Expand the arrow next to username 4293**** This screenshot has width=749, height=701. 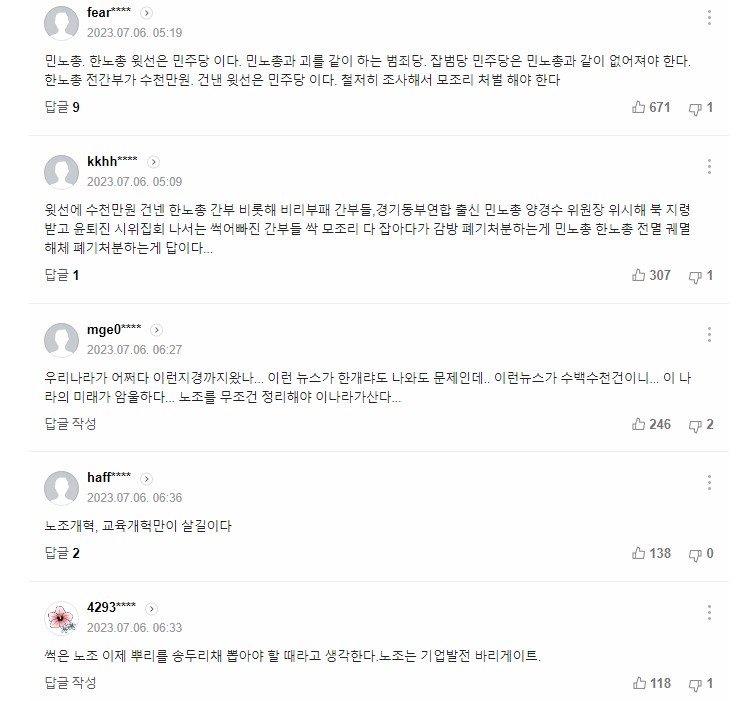pyautogui.click(x=151, y=608)
